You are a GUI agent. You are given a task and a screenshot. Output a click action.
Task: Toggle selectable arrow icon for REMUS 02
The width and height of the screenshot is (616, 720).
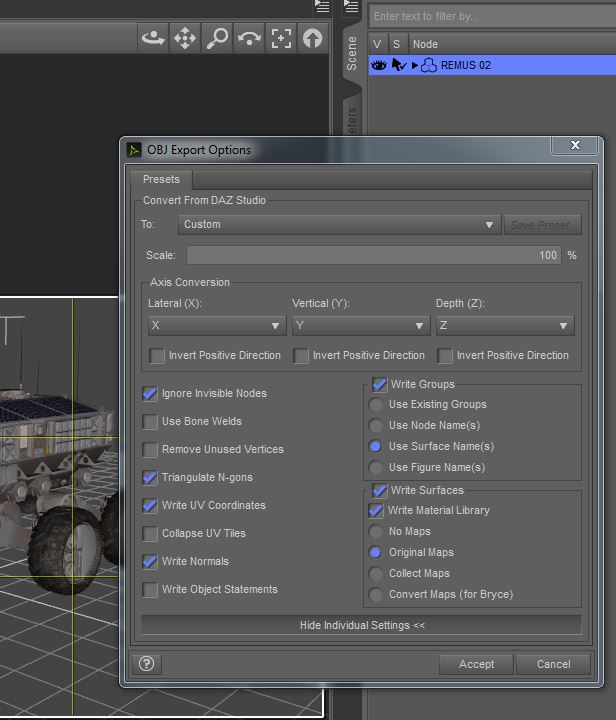click(397, 65)
